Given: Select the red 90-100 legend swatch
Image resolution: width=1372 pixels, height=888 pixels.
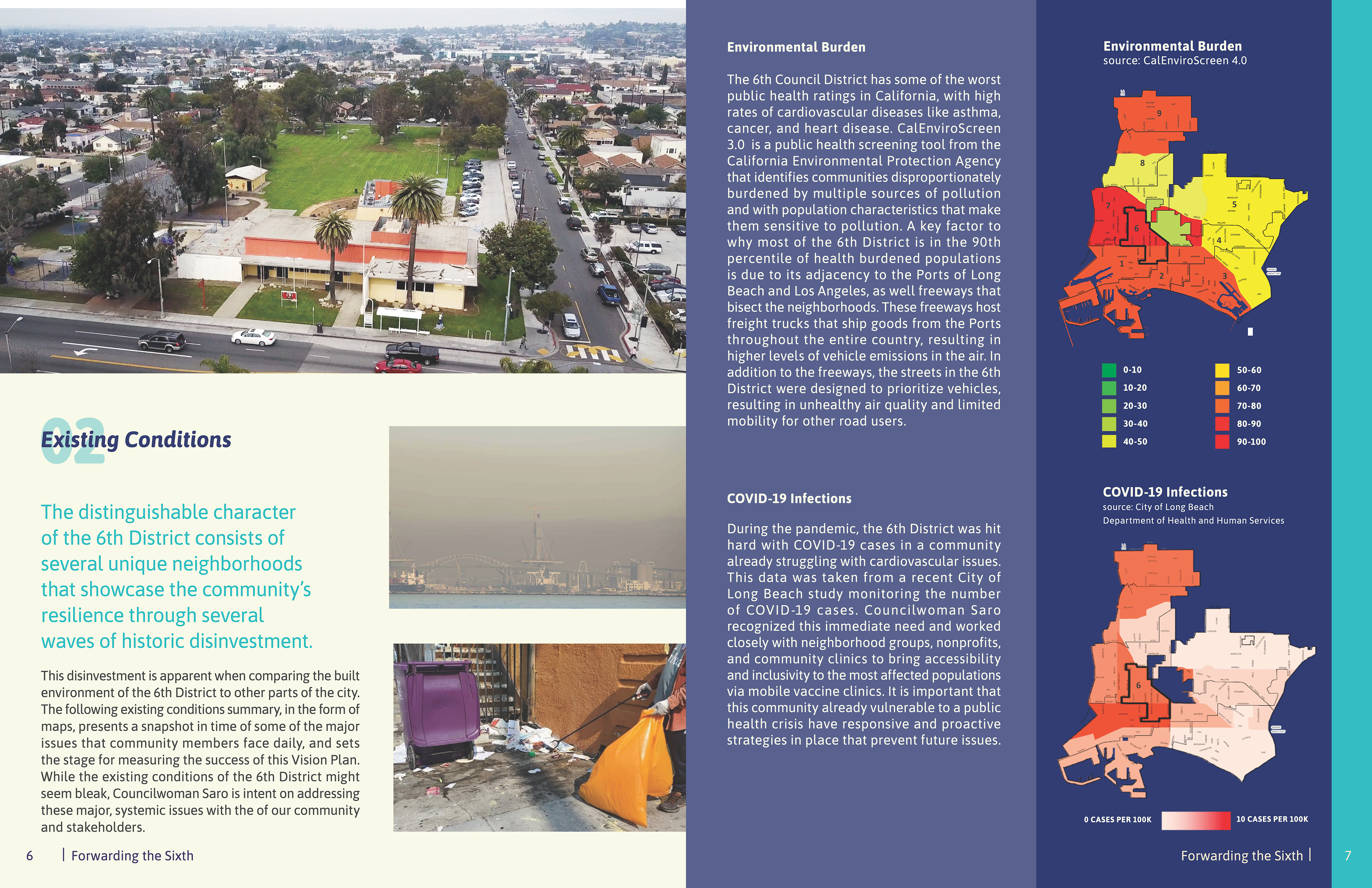Looking at the screenshot, I should [1222, 442].
